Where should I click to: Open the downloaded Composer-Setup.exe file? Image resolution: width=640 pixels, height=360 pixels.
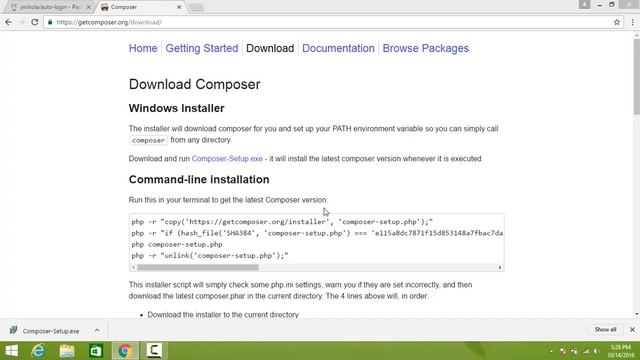(51, 331)
